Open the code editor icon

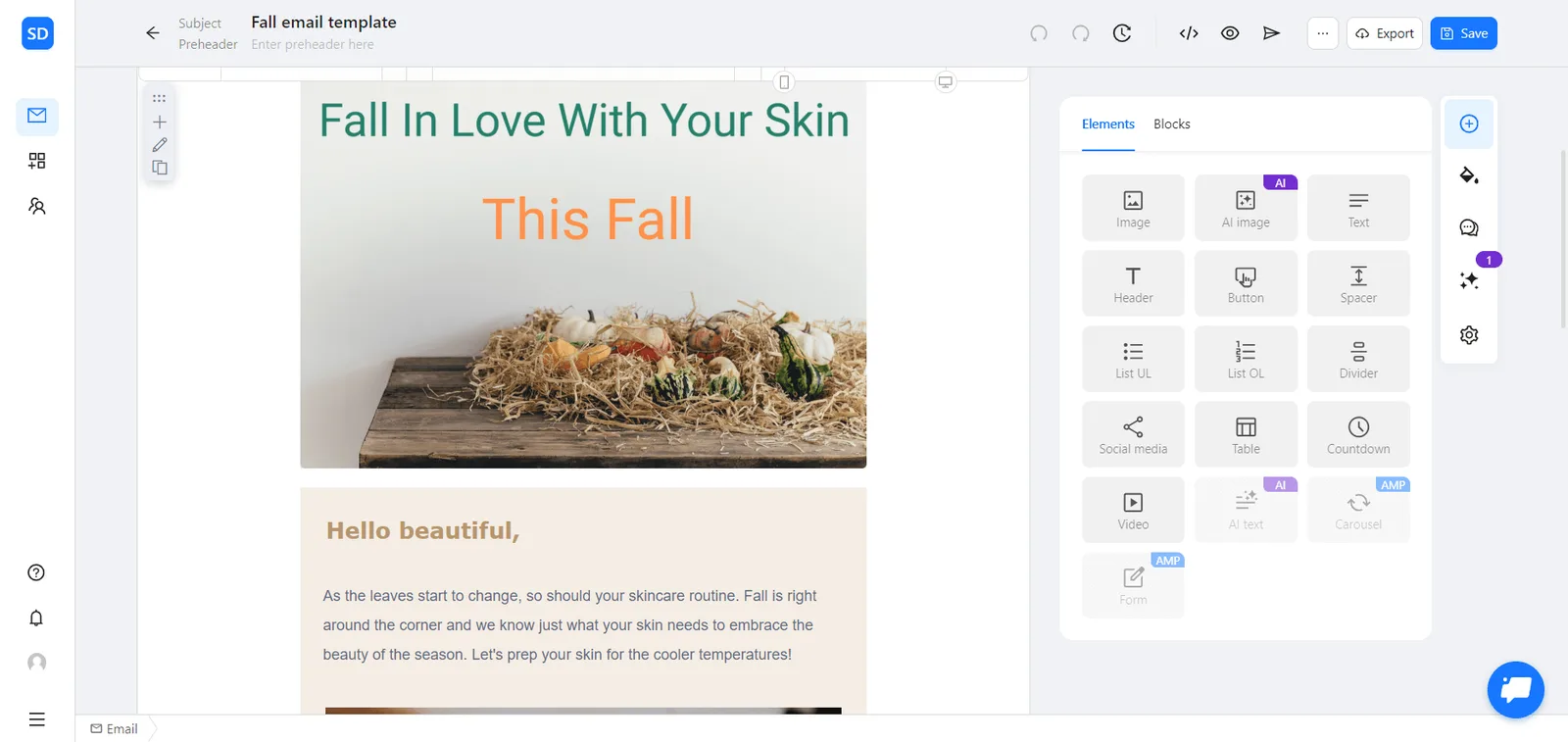(1189, 33)
